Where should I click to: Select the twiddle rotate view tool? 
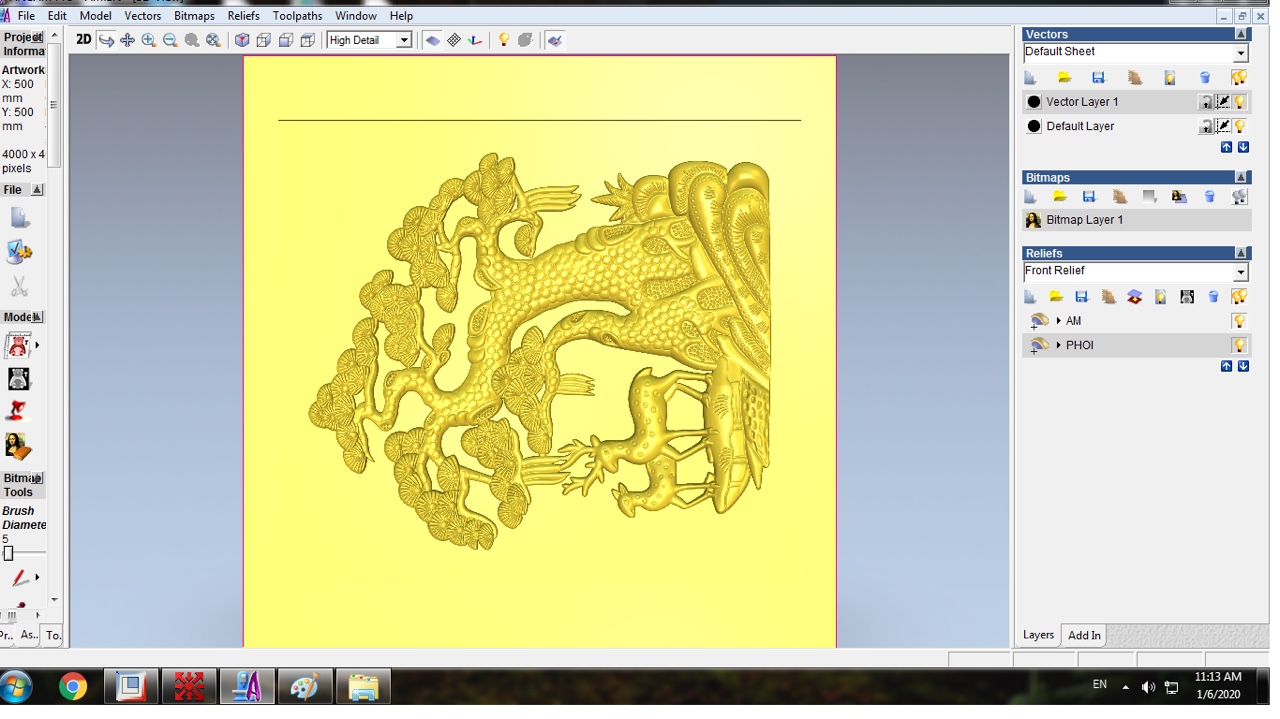[x=106, y=40]
